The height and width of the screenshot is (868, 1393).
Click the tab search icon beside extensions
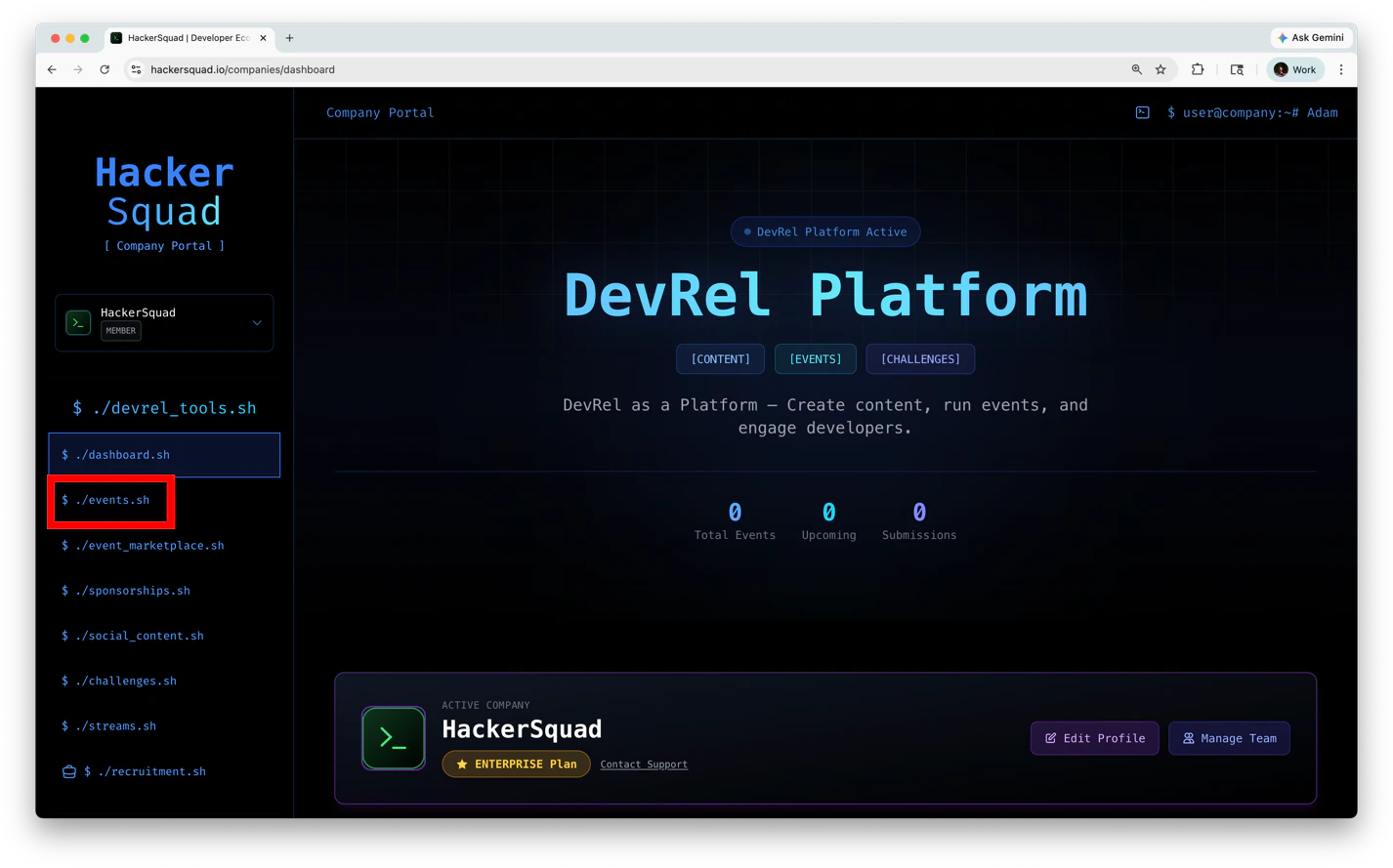1237,69
